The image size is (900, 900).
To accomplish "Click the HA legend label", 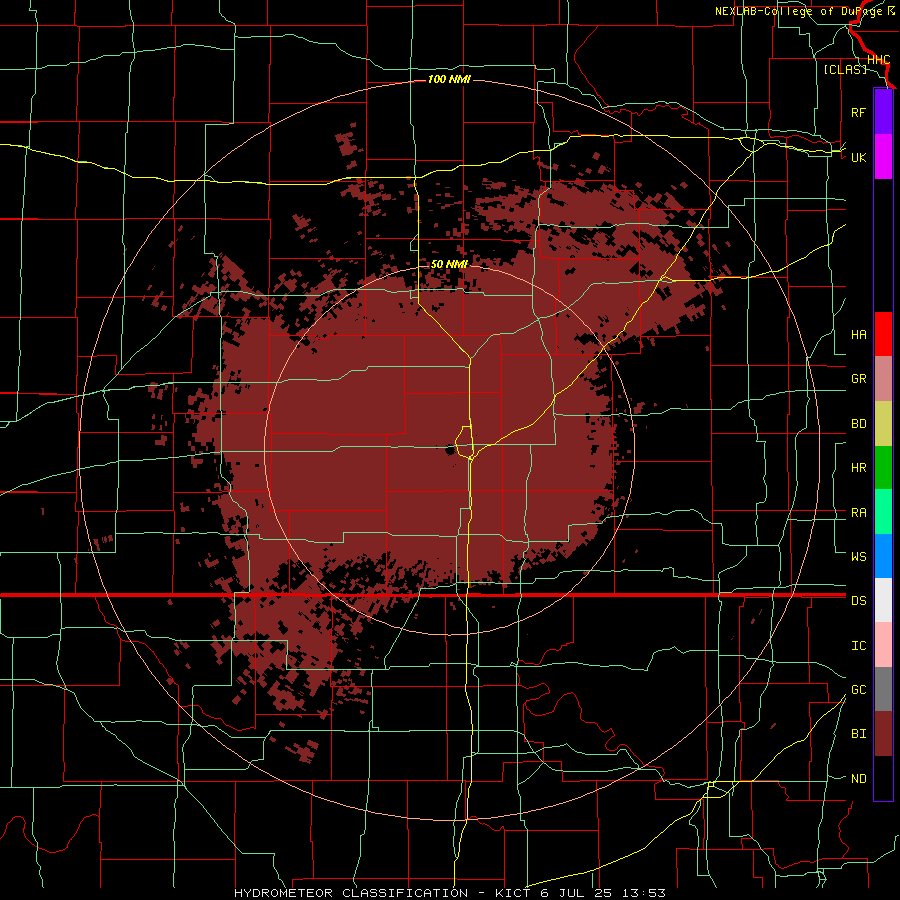I will (858, 334).
